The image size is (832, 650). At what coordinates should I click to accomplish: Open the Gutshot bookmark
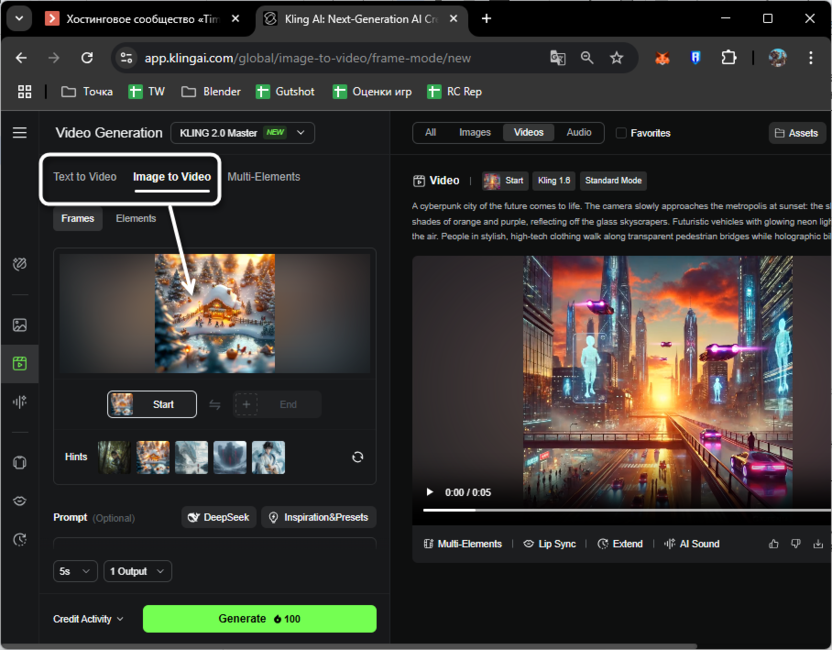coord(285,92)
